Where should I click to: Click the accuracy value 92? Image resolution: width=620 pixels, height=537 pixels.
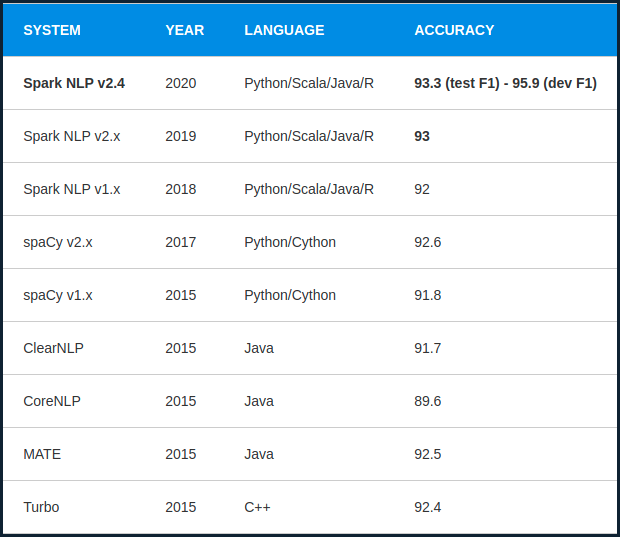click(x=422, y=189)
